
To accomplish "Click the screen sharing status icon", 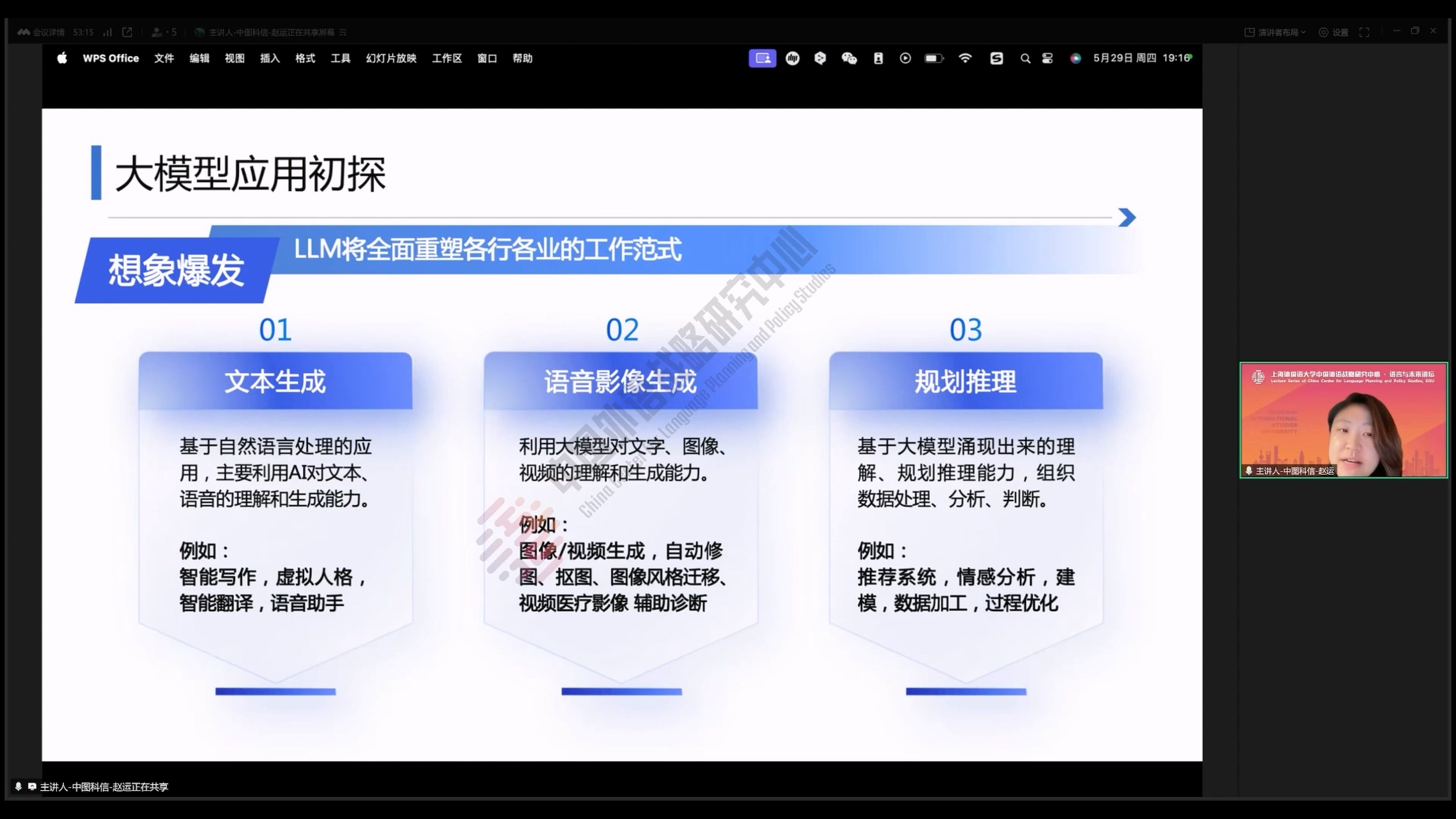I will click(762, 58).
